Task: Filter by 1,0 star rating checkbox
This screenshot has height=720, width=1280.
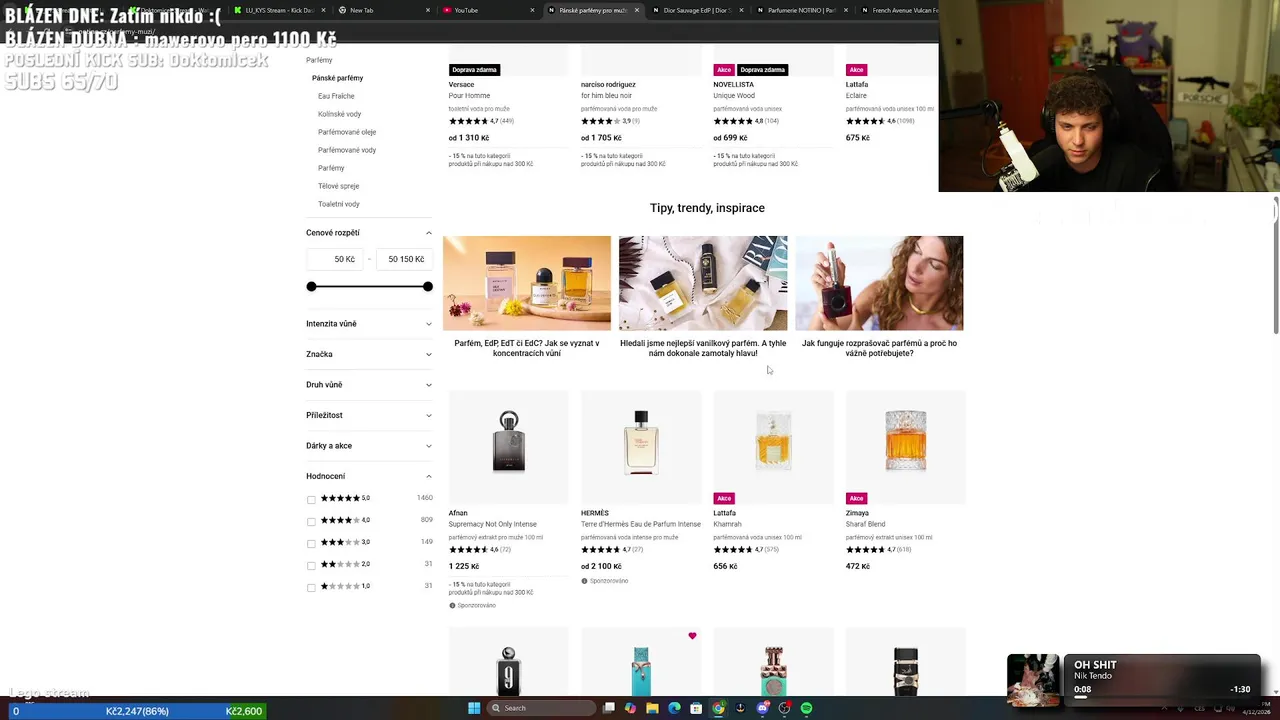Action: click(x=311, y=588)
